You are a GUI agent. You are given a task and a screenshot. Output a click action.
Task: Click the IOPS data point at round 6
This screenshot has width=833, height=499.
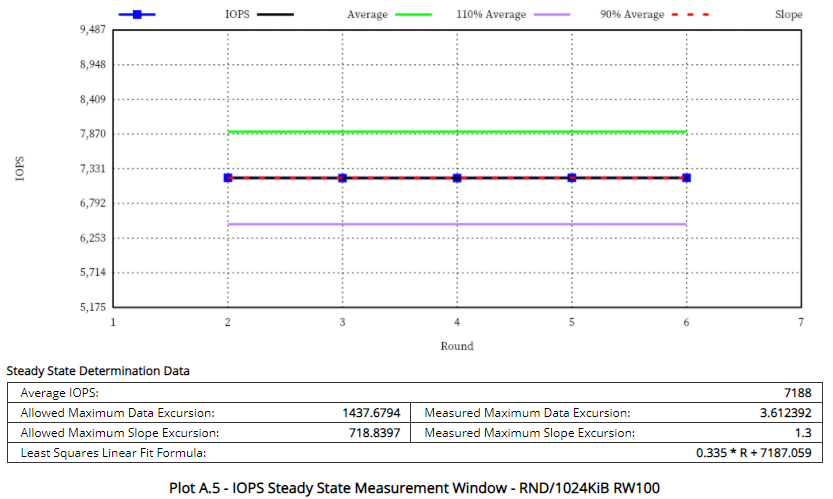point(686,177)
